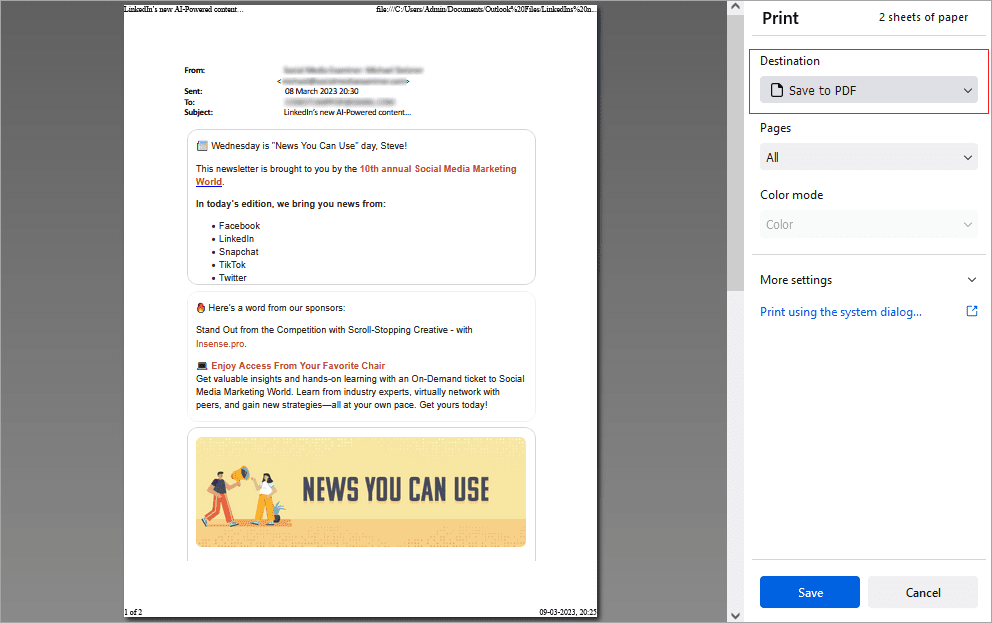
Task: Click the 'LinkedIn' bullet item in preview
Action: point(236,239)
